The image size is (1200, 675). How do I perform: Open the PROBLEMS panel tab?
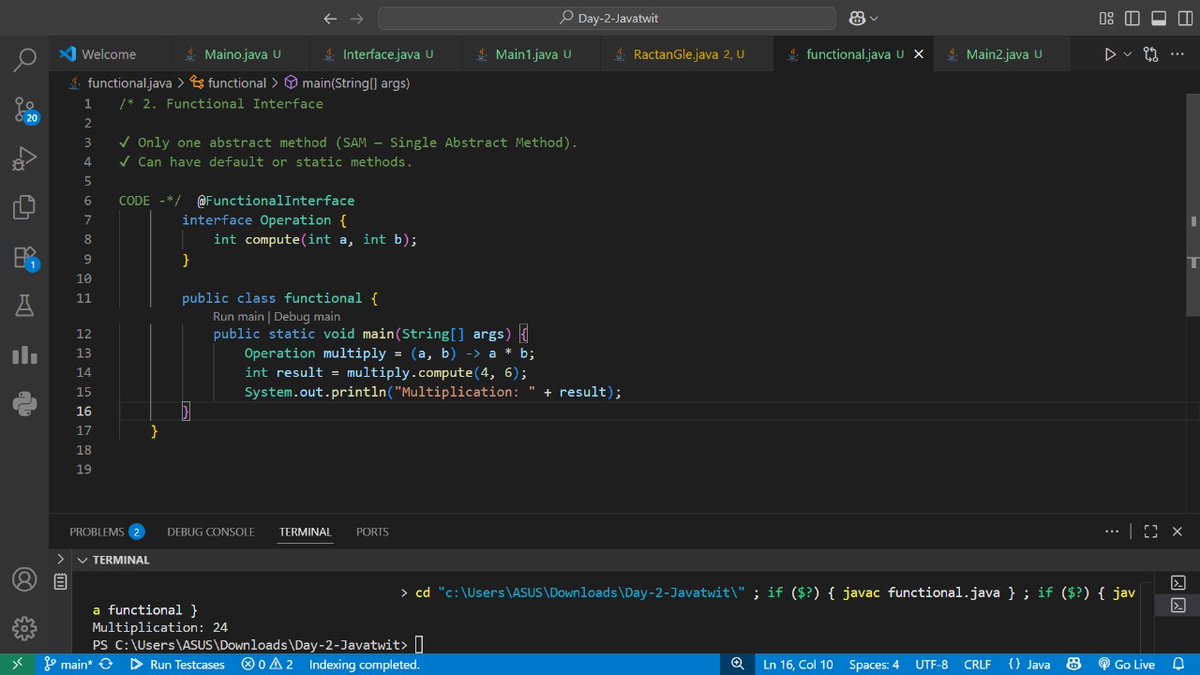click(x=107, y=532)
